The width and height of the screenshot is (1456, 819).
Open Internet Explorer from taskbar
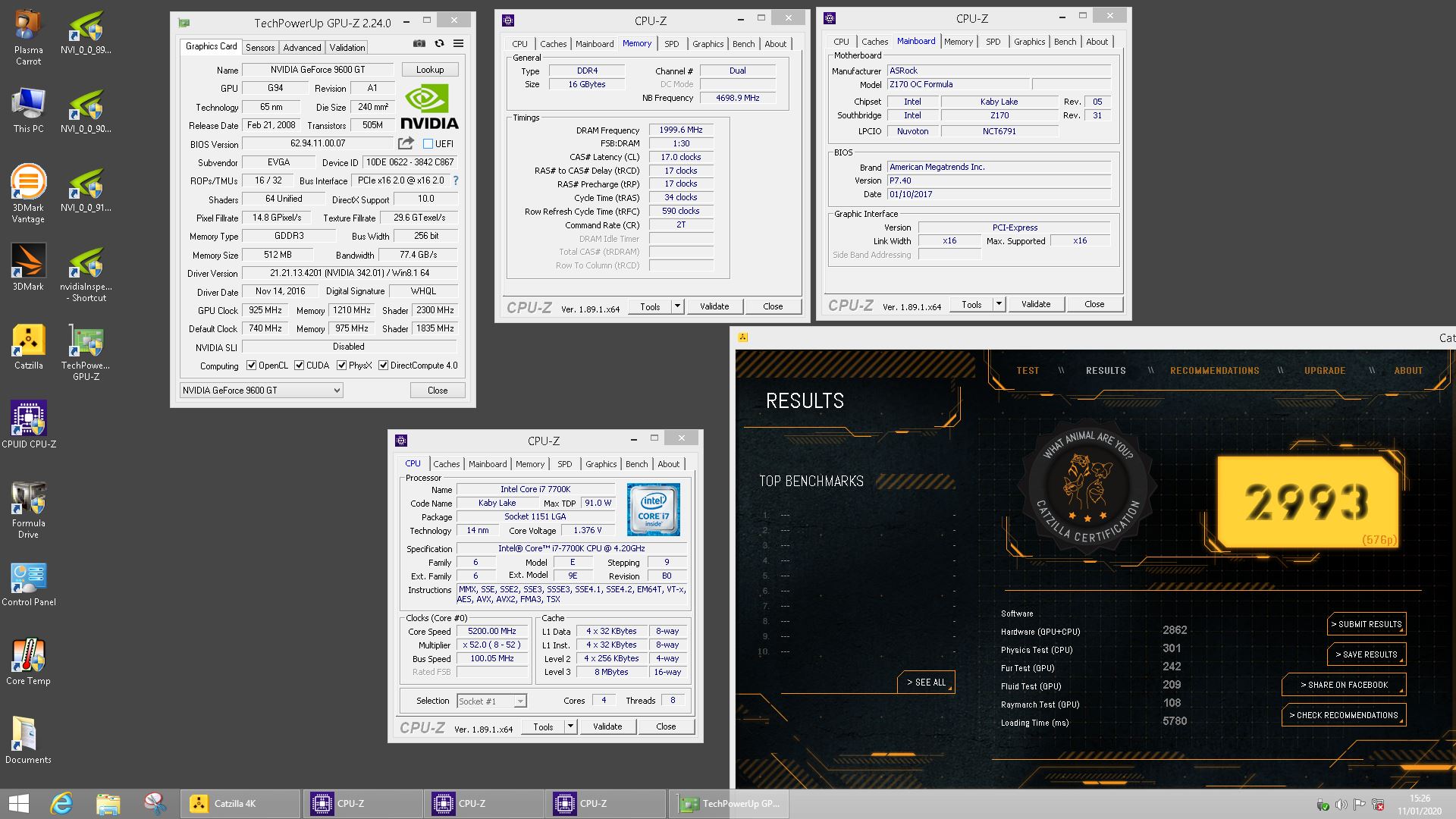pyautogui.click(x=61, y=804)
